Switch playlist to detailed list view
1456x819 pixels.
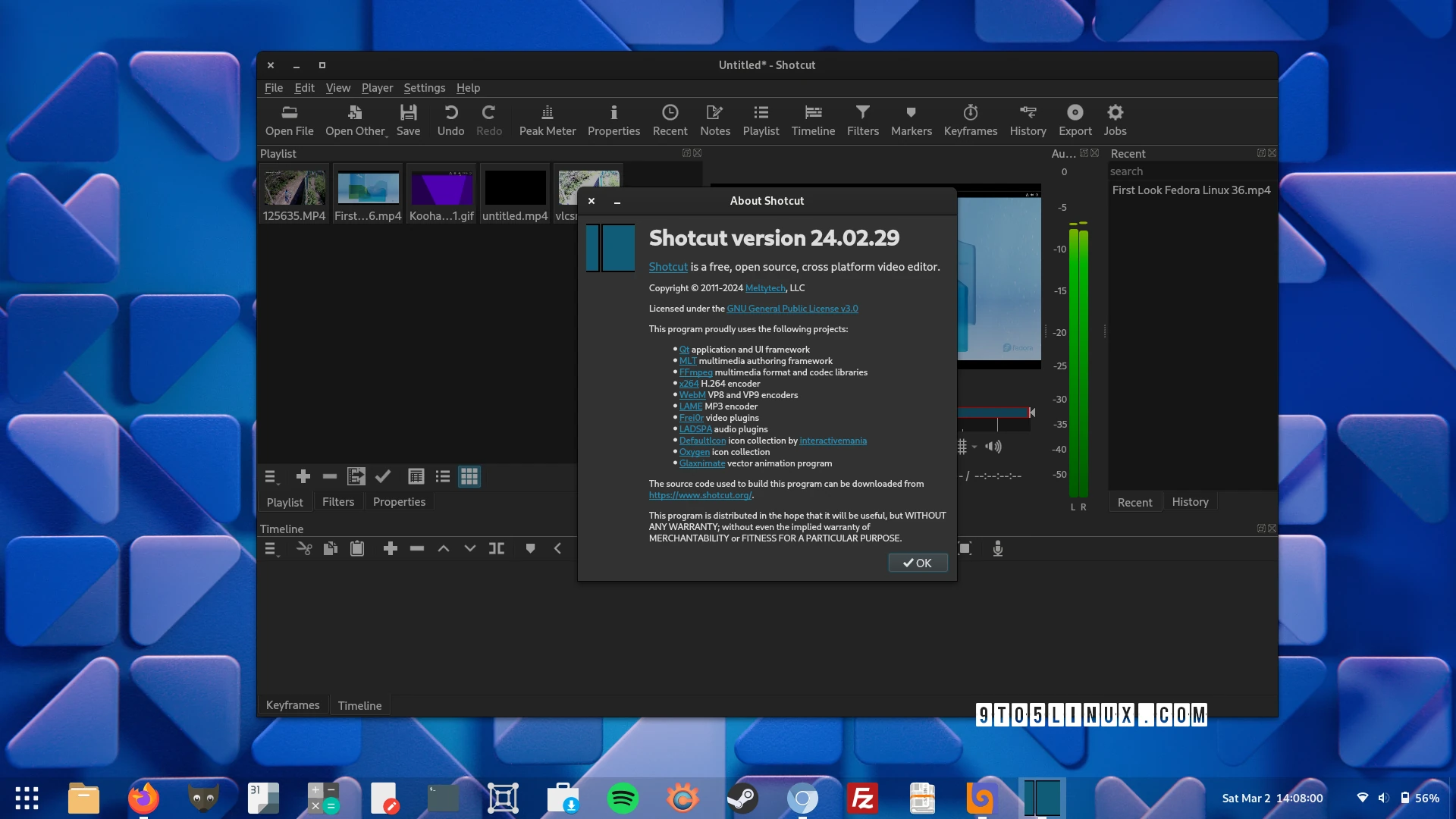pos(416,476)
